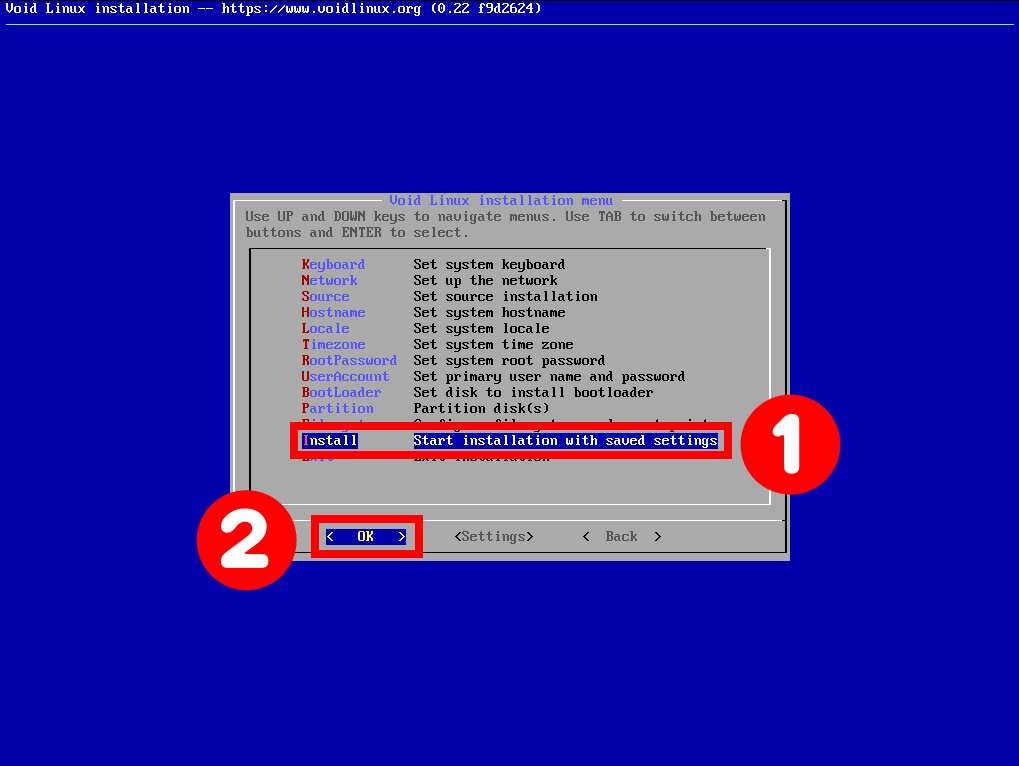Click the Back button
The width and height of the screenshot is (1019, 766).
point(622,537)
